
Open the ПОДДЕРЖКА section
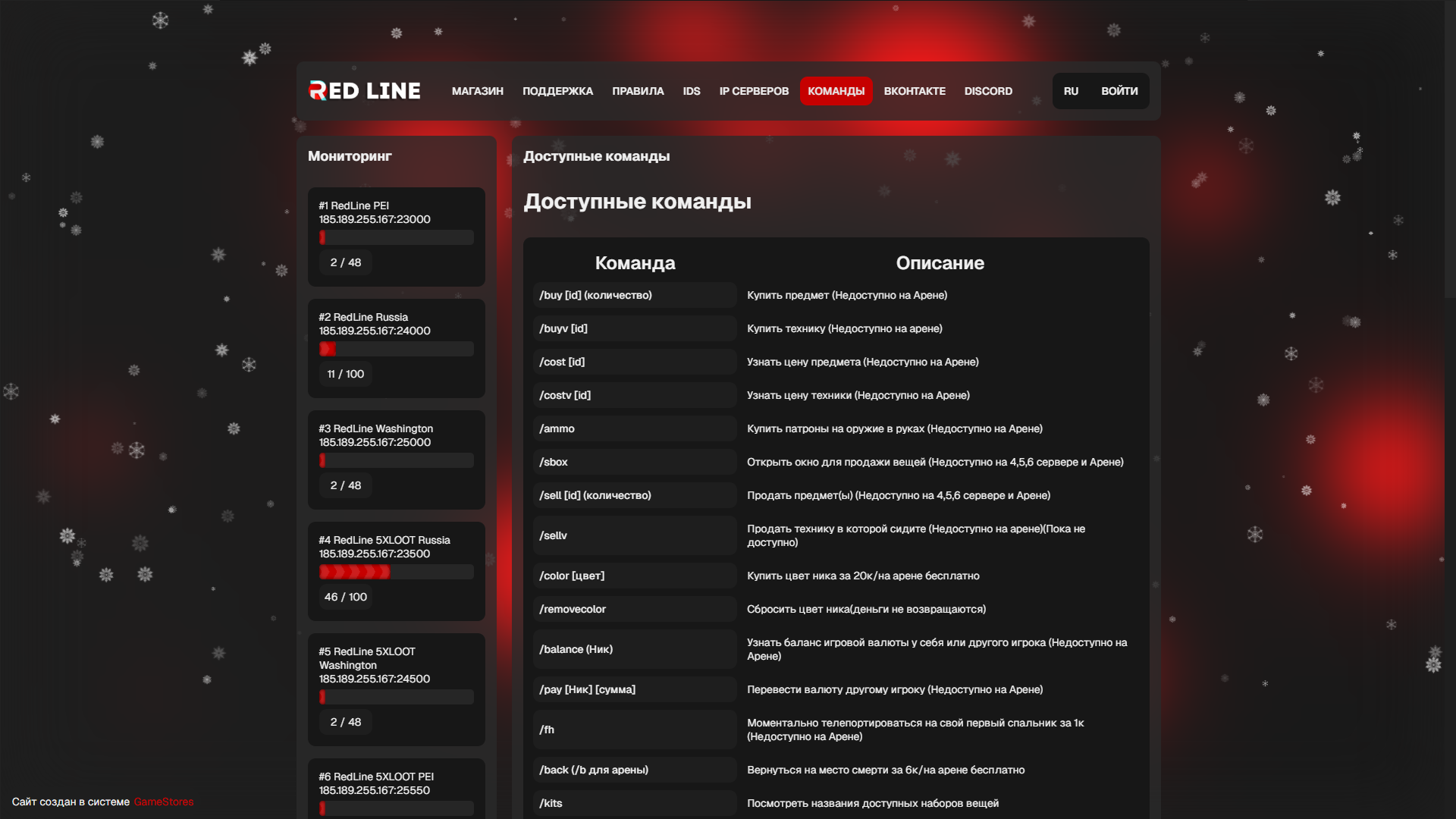pos(557,91)
